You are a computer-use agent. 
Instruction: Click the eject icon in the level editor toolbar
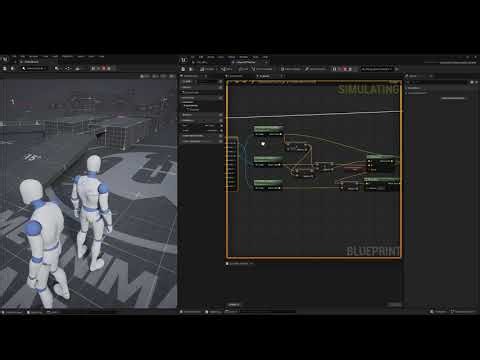pos(109,68)
